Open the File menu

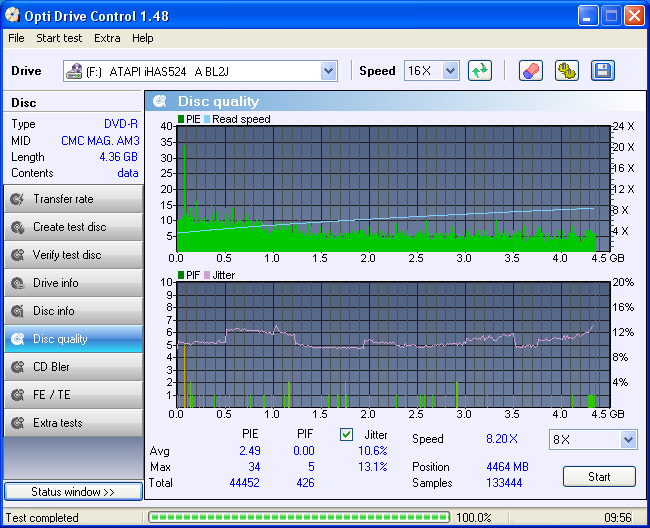16,38
